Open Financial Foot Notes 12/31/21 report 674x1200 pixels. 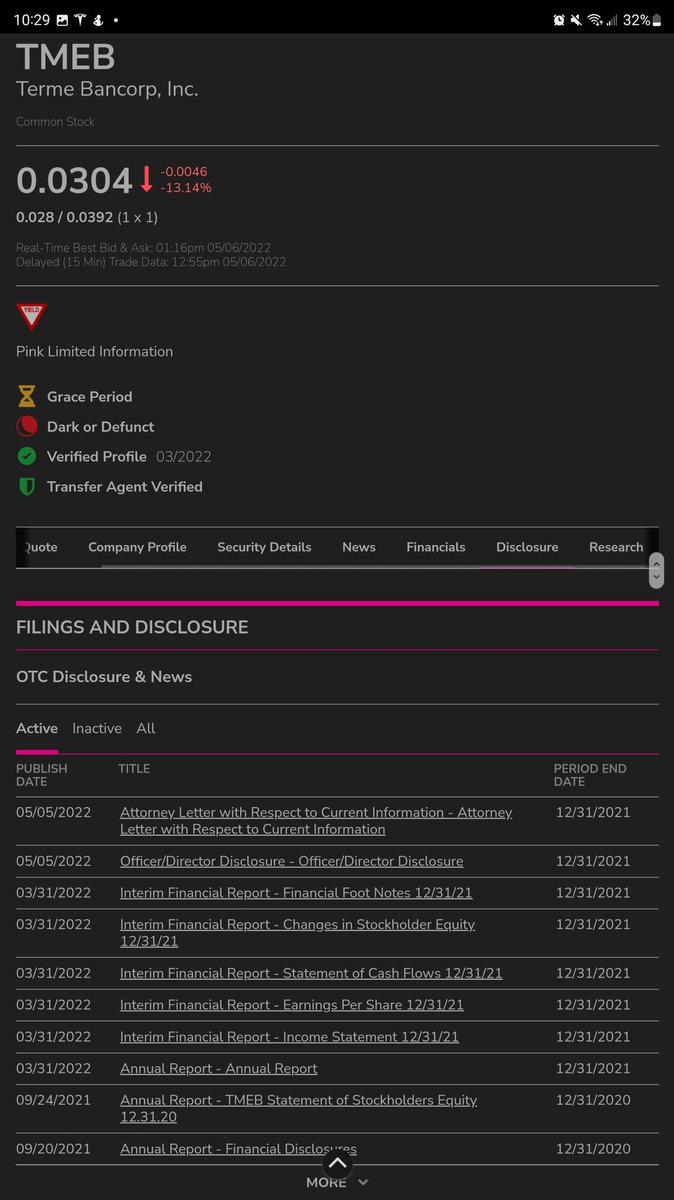296,893
